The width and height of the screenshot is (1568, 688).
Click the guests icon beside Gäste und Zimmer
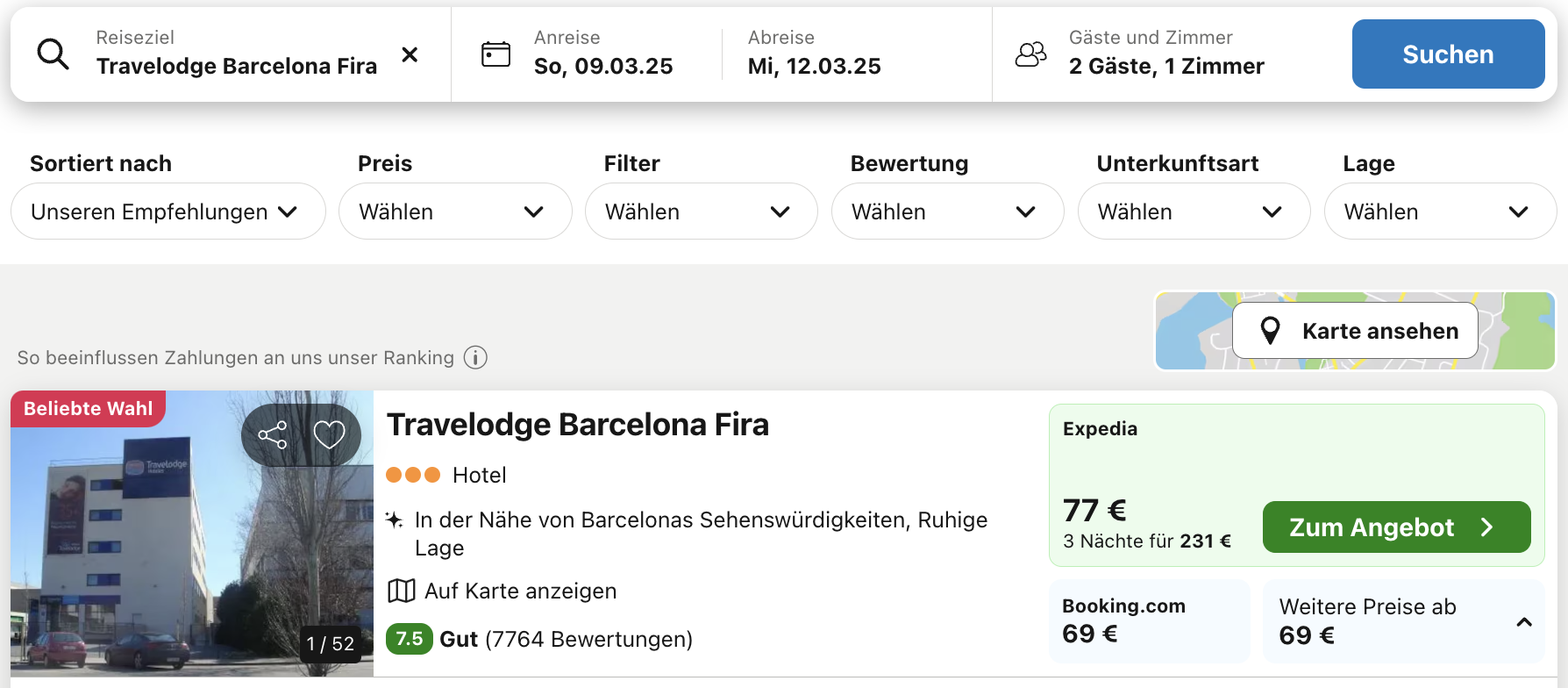tap(1030, 54)
